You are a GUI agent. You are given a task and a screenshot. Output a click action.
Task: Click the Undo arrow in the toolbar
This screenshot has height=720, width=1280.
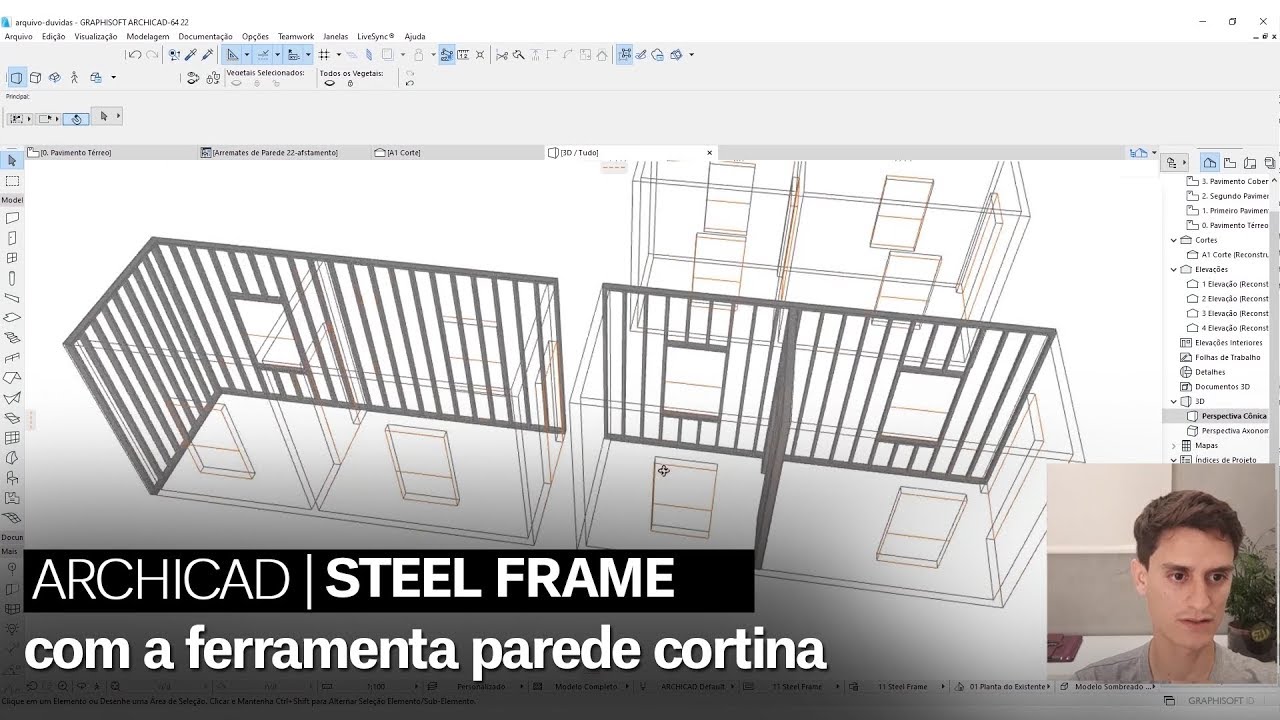[134, 55]
